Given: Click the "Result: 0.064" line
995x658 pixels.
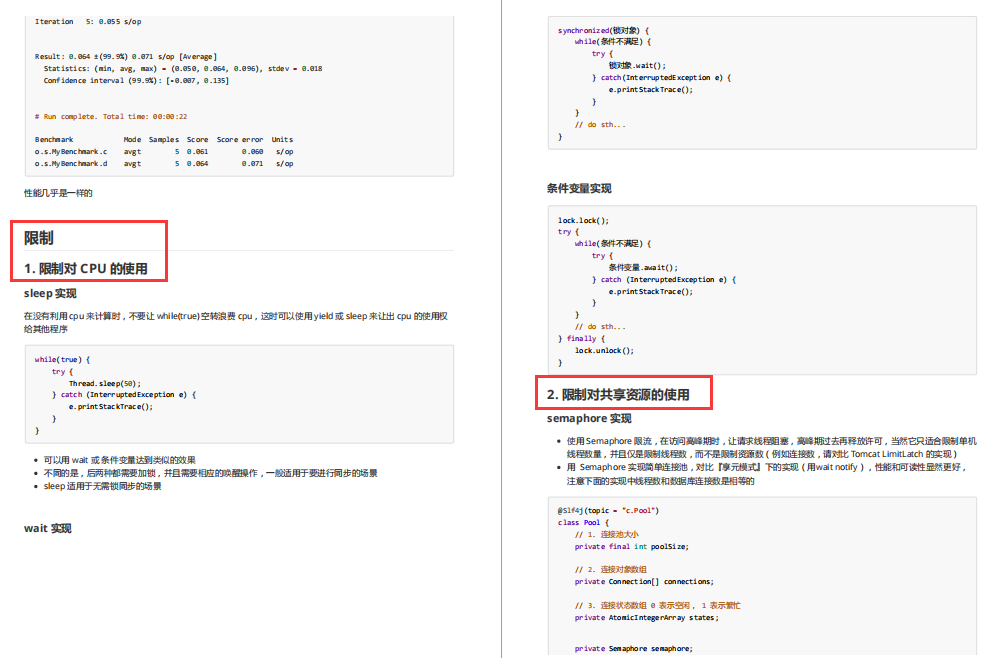Looking at the screenshot, I should [x=126, y=56].
